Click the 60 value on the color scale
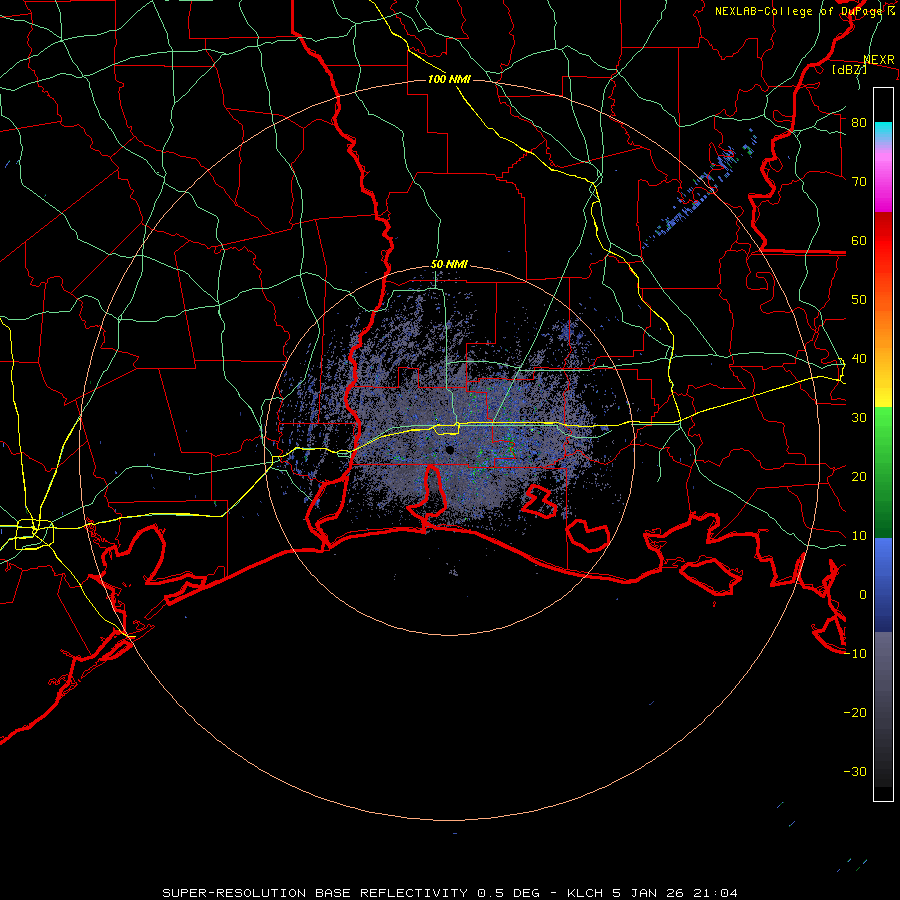This screenshot has height=900, width=900. pos(859,240)
